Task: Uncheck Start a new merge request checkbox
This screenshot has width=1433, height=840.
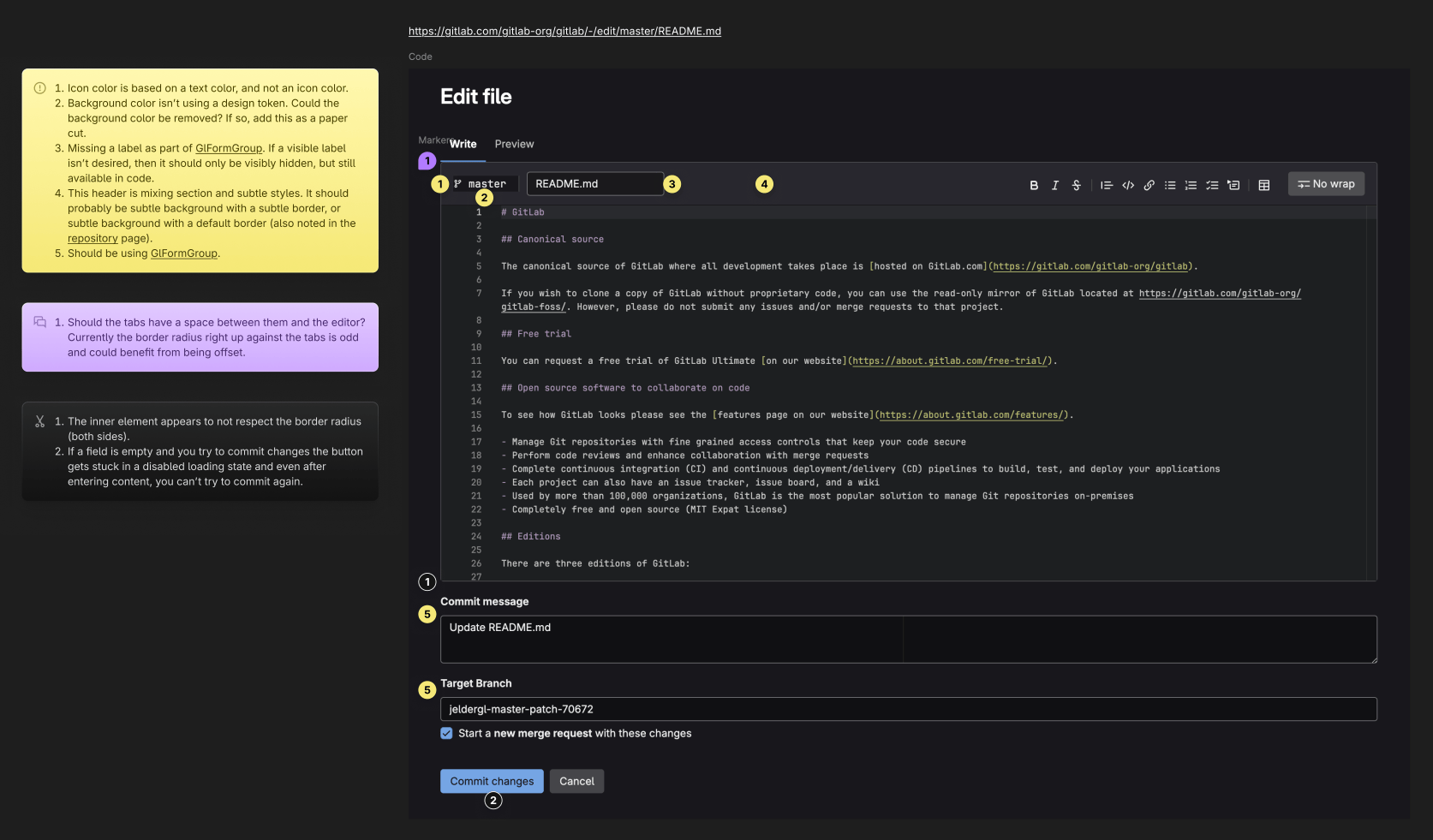Action: pyautogui.click(x=446, y=733)
